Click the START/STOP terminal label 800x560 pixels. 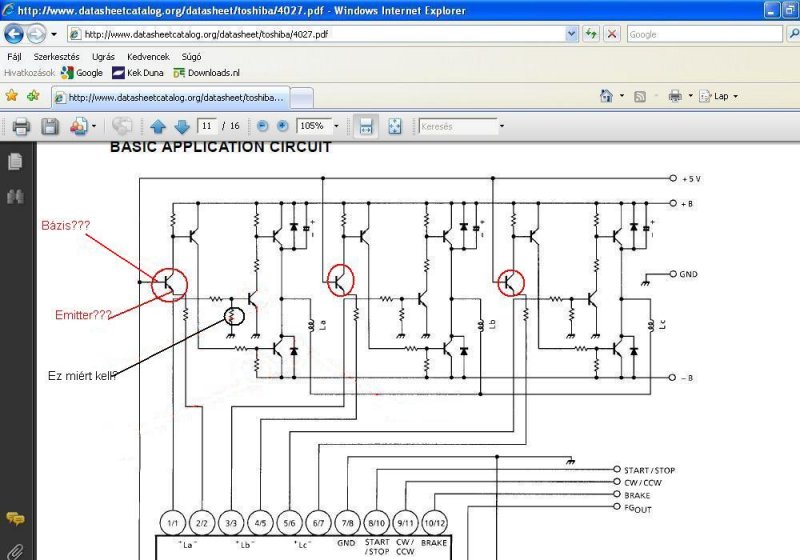649,470
